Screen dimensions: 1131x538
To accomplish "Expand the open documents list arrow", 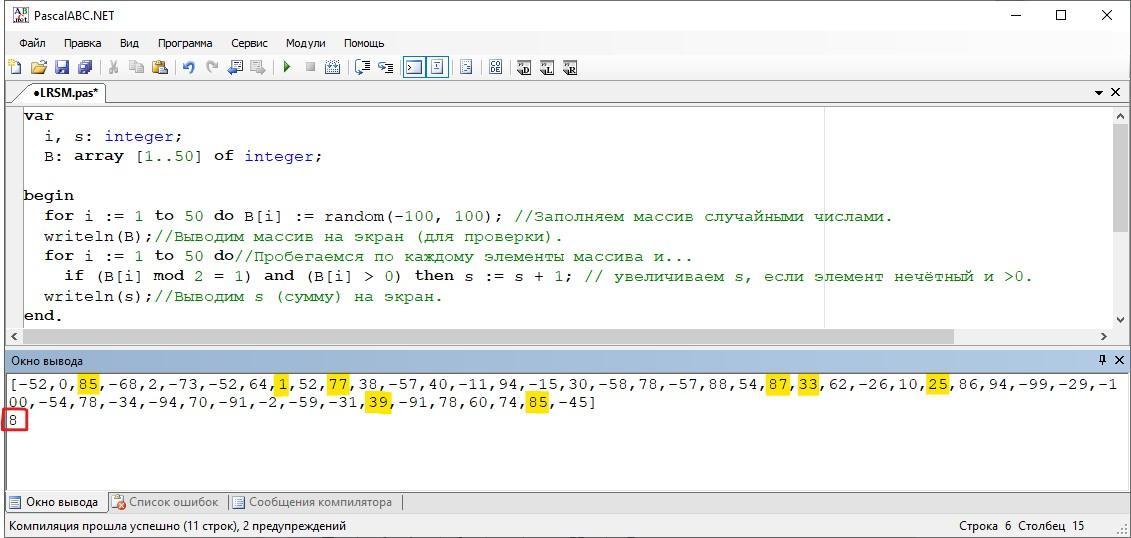I will pos(1099,93).
